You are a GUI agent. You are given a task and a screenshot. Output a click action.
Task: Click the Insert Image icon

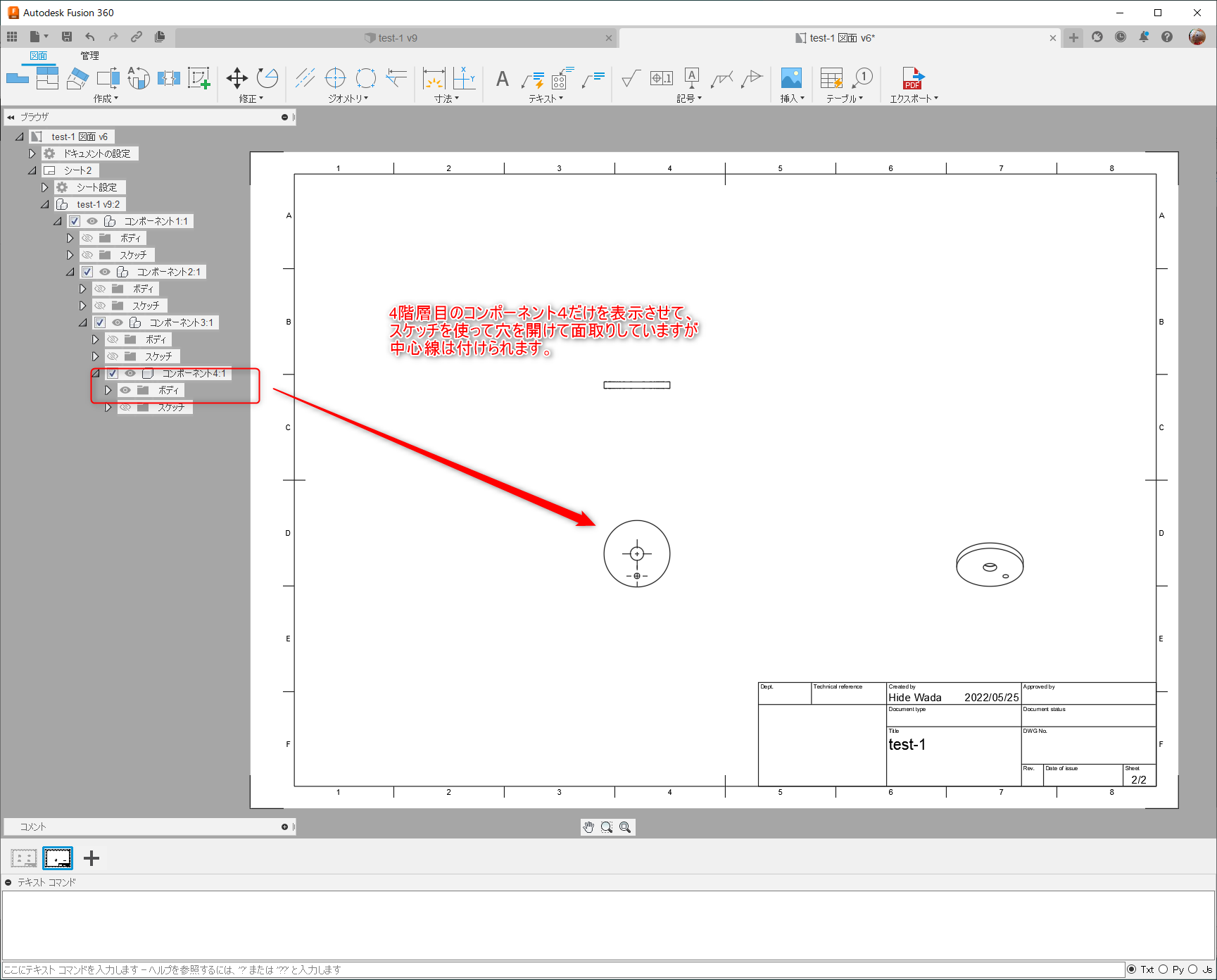(791, 78)
